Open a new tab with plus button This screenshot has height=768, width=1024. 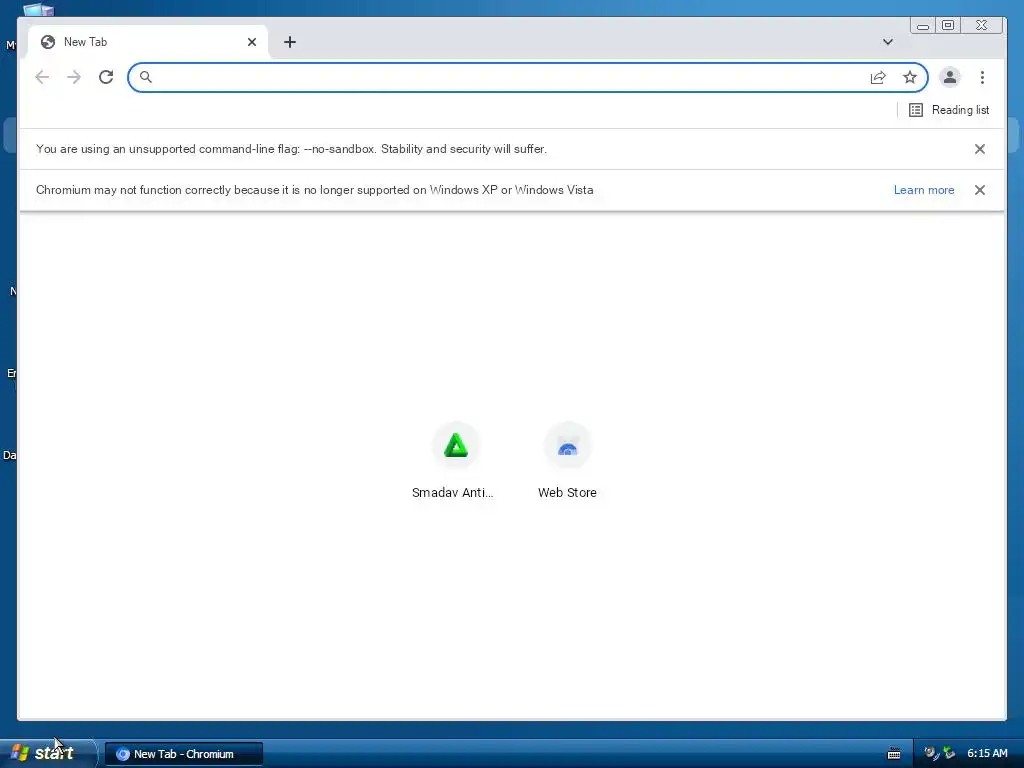point(290,42)
